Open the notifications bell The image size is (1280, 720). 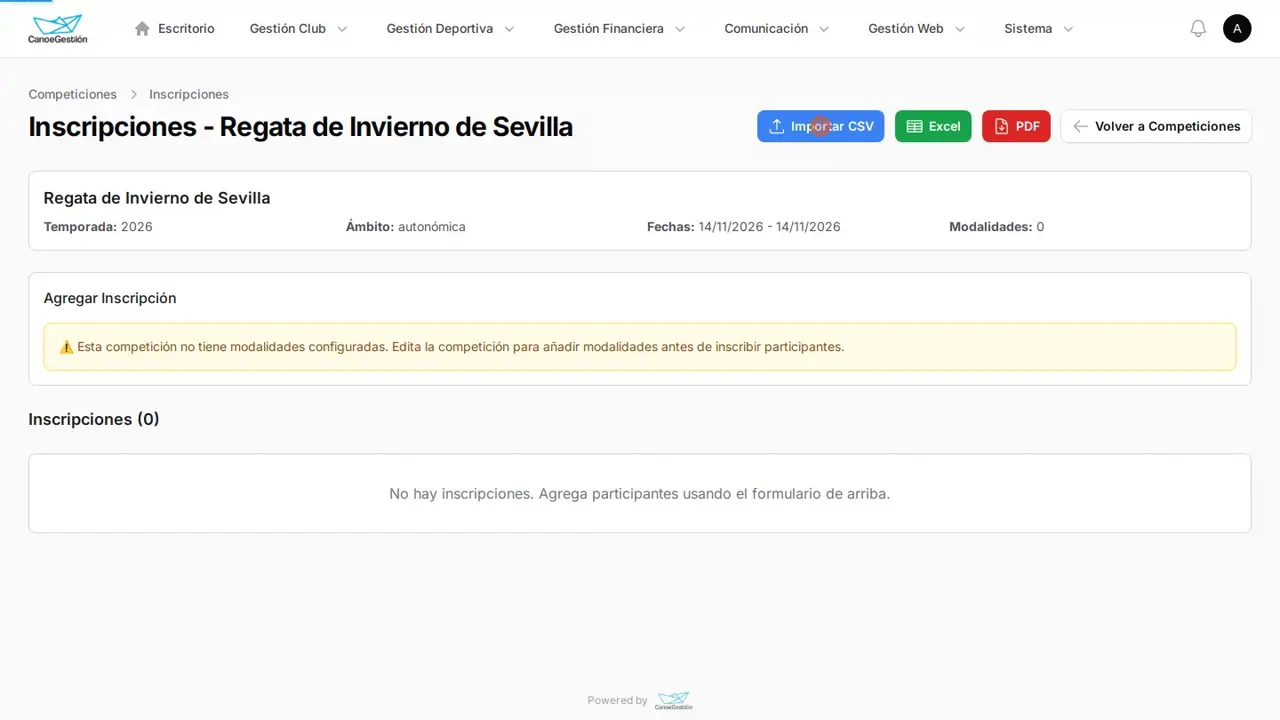coord(1198,29)
